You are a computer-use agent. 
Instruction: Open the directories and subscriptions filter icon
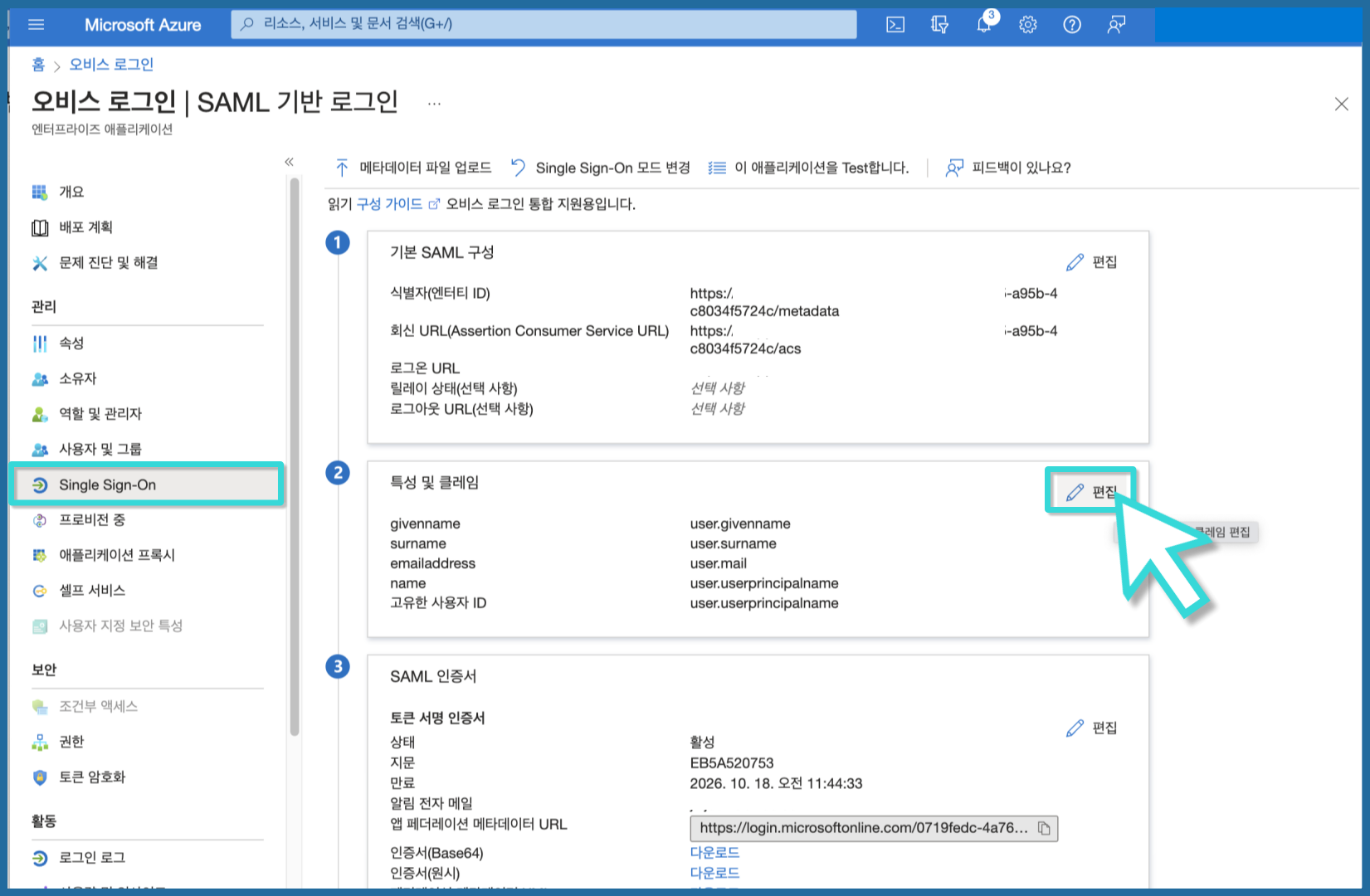939,25
